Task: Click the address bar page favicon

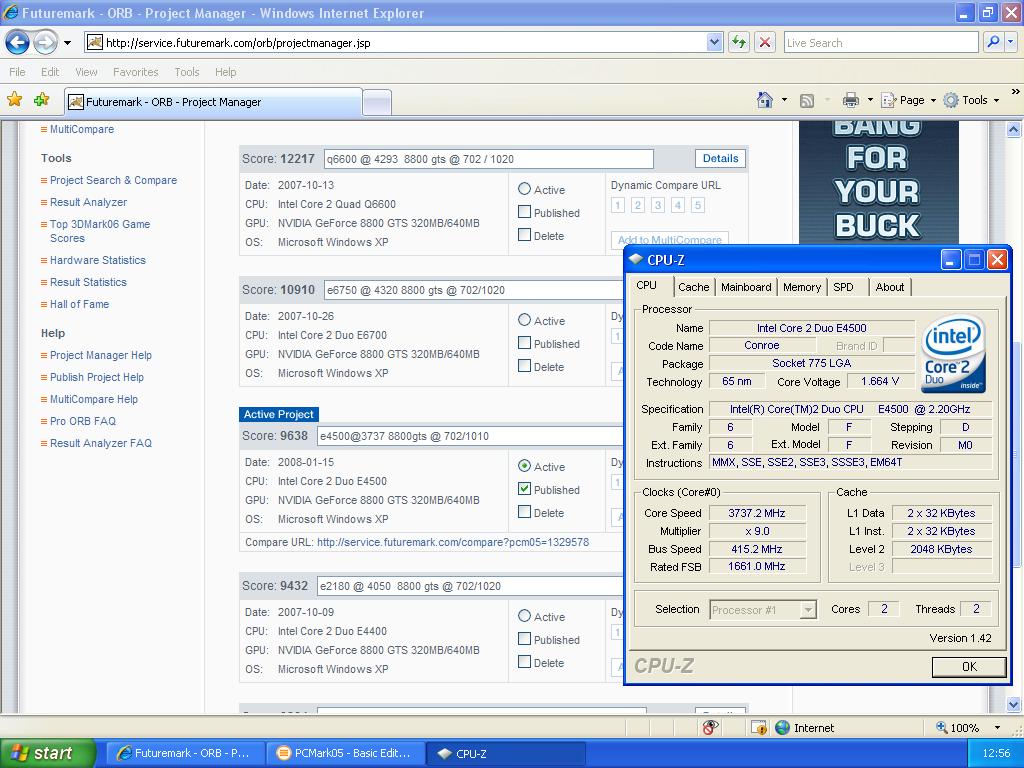Action: click(x=95, y=42)
